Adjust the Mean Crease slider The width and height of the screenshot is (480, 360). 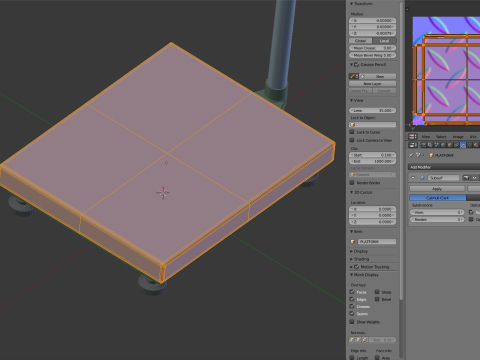(373, 48)
